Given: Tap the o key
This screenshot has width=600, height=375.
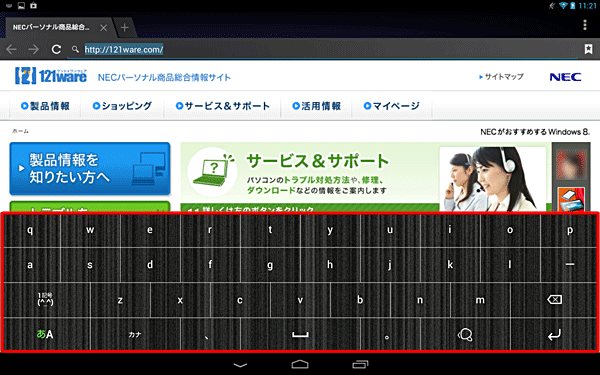Looking at the screenshot, I should (x=510, y=230).
